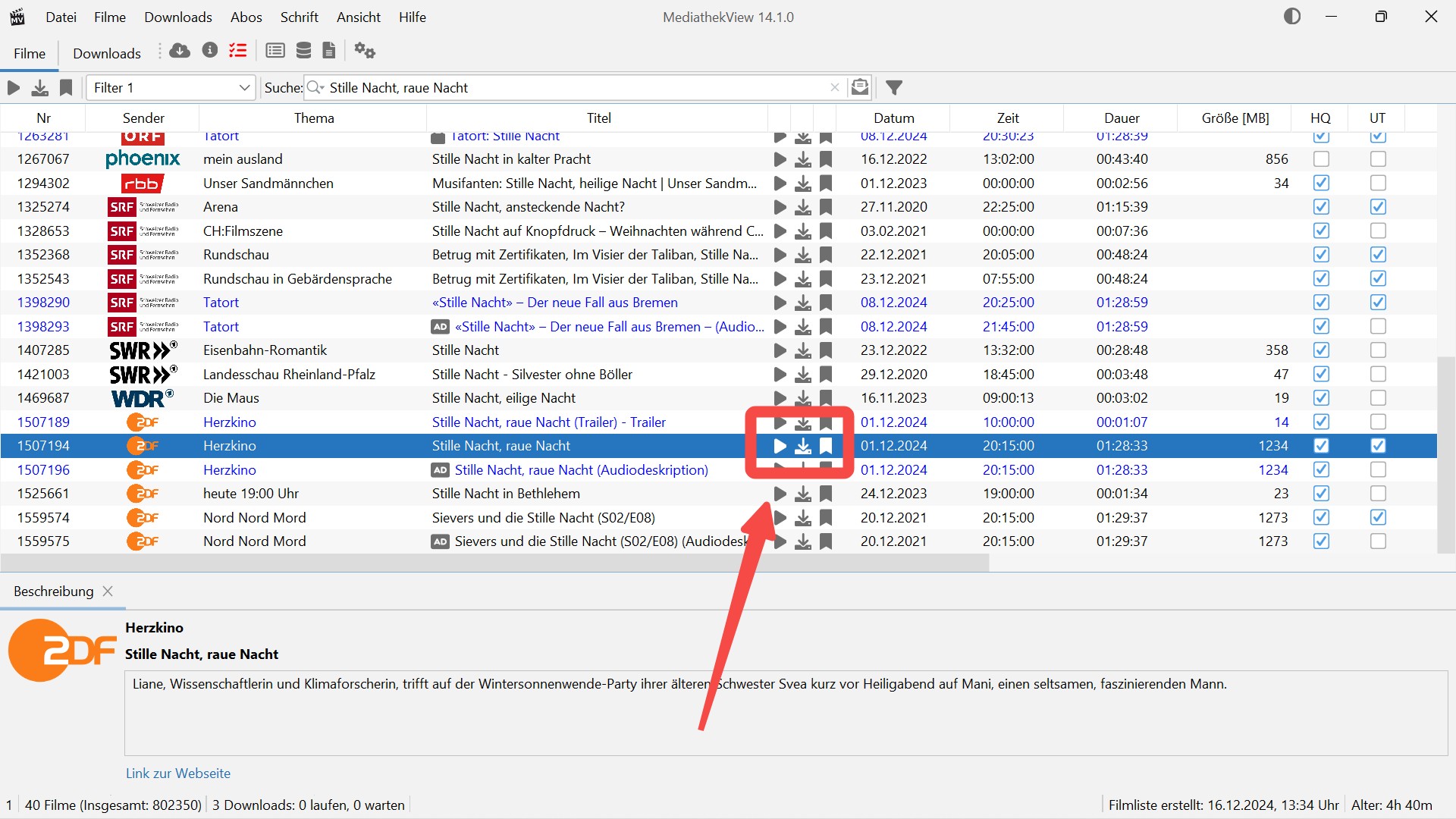Download 'Musifanten: Stille Nacht' film
Viewport: 1456px width, 819px height.
(803, 184)
